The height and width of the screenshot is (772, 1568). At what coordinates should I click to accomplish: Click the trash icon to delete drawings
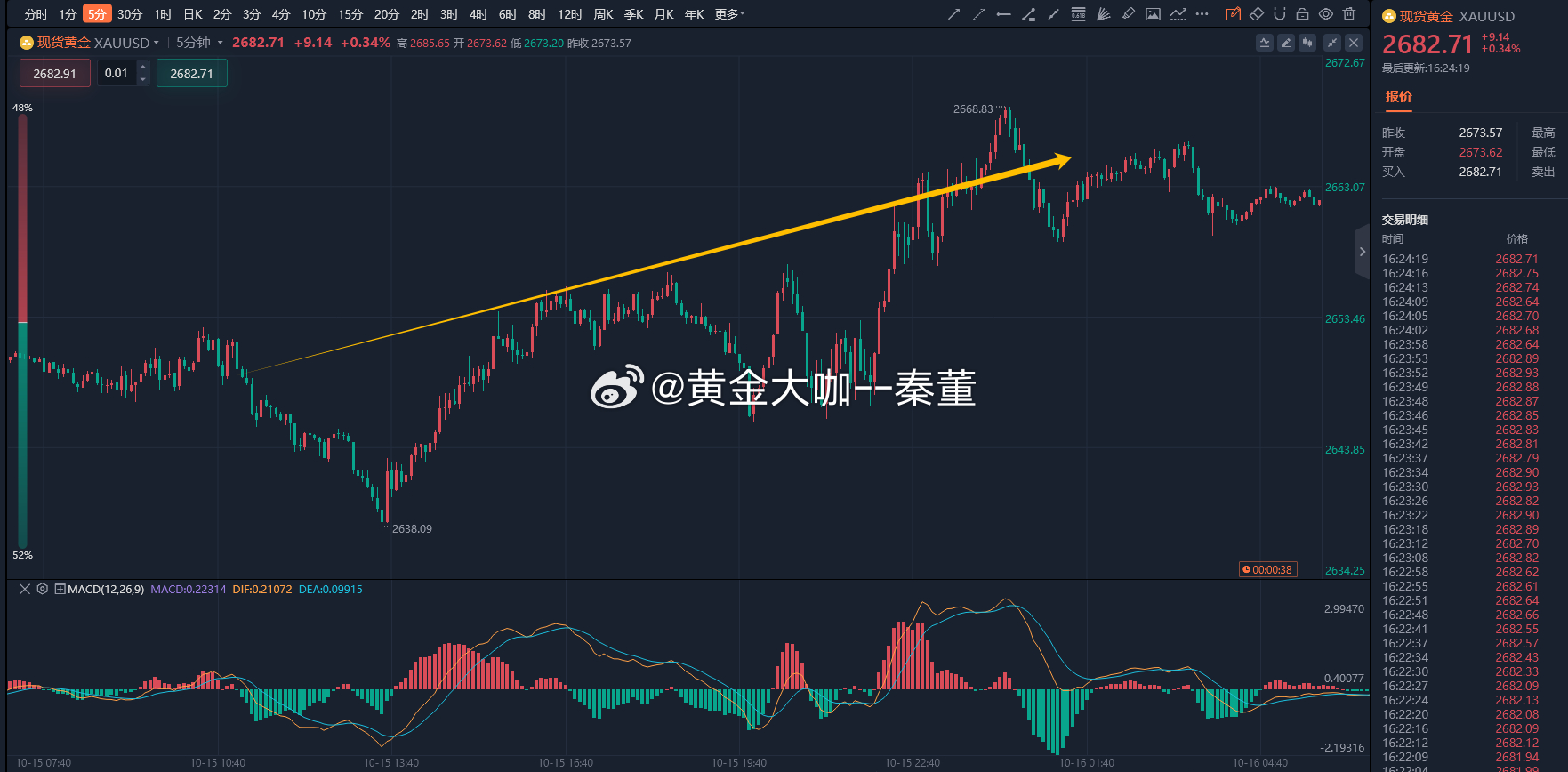pos(1349,14)
